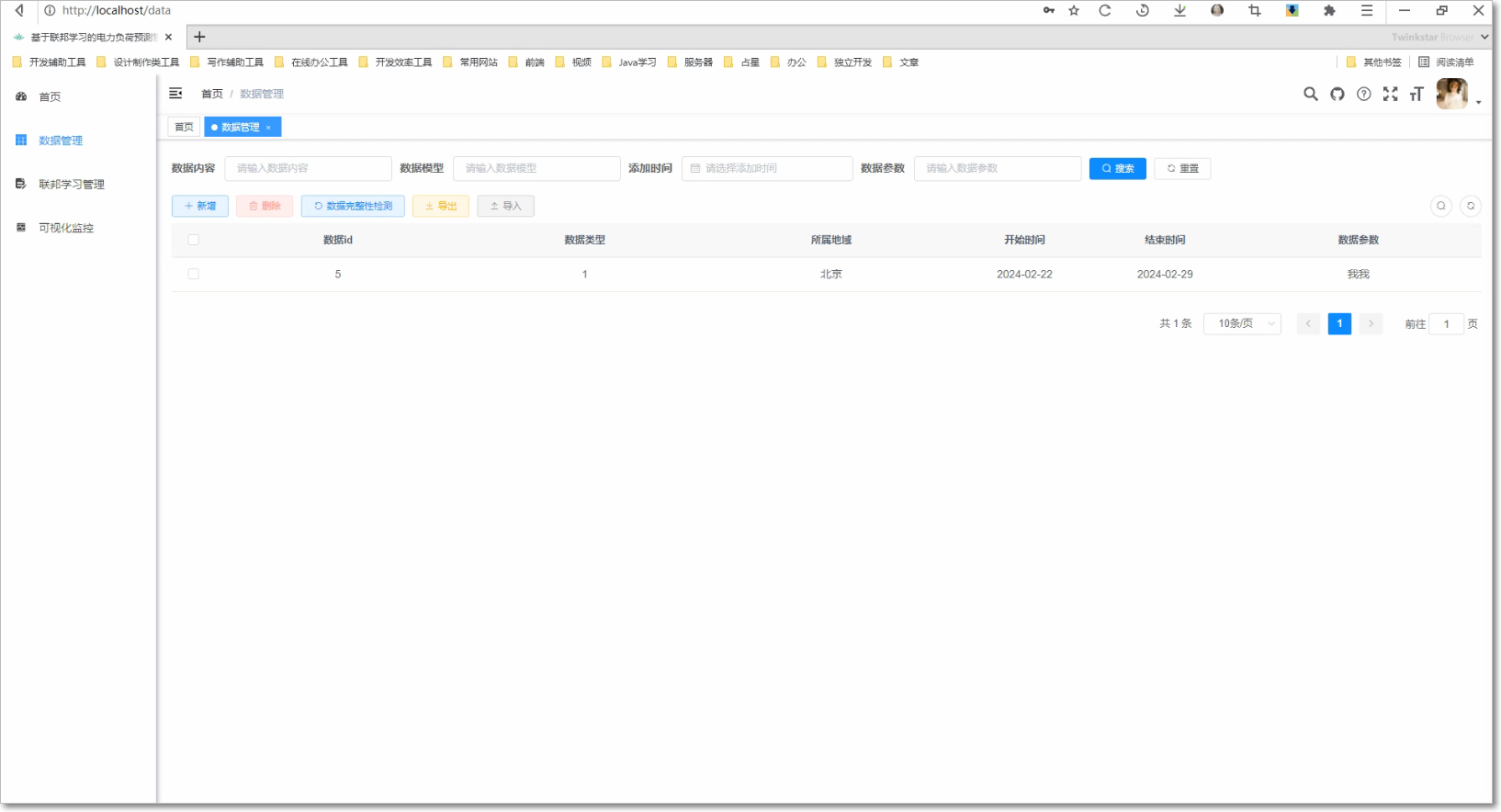Open browser history clock icon
Screen dimensions: 1501x812
(1143, 10)
